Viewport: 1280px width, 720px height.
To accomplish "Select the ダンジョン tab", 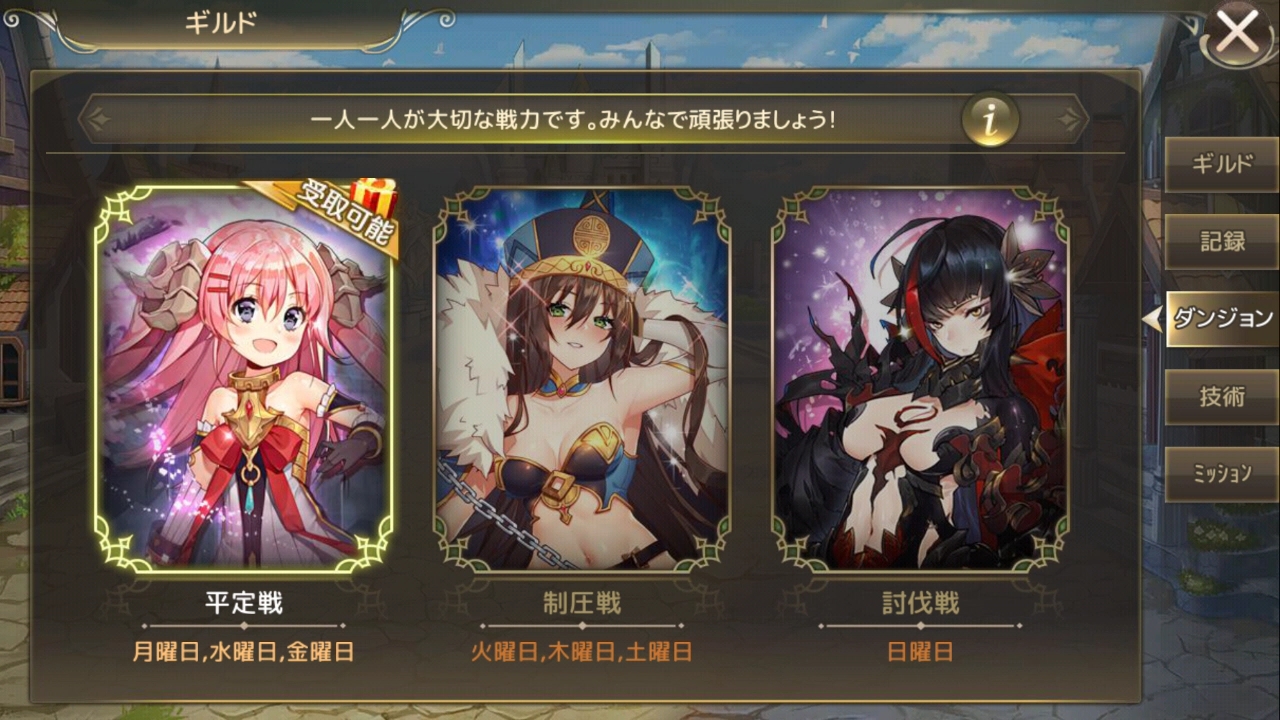I will [x=1222, y=319].
